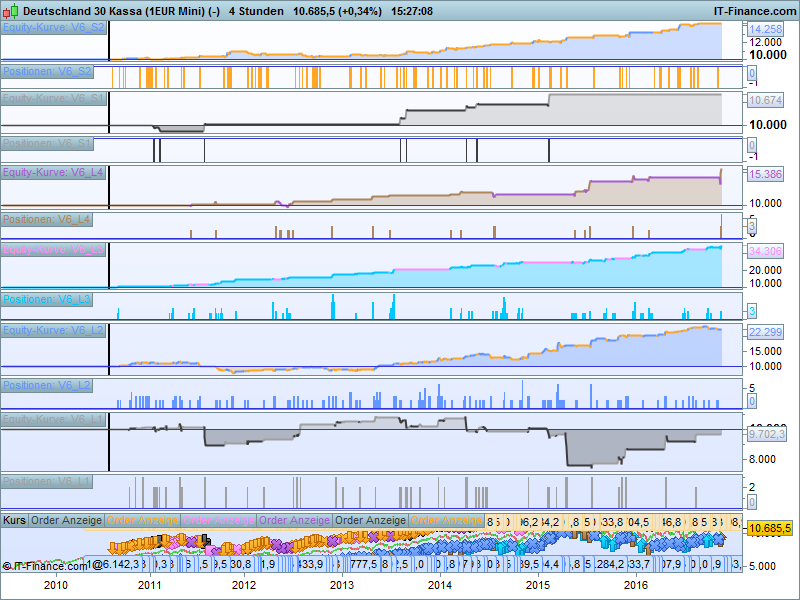Click the 14.258 value tag on V6_S2 equity axis
Viewport: 800px width, 600px height.
pos(765,29)
